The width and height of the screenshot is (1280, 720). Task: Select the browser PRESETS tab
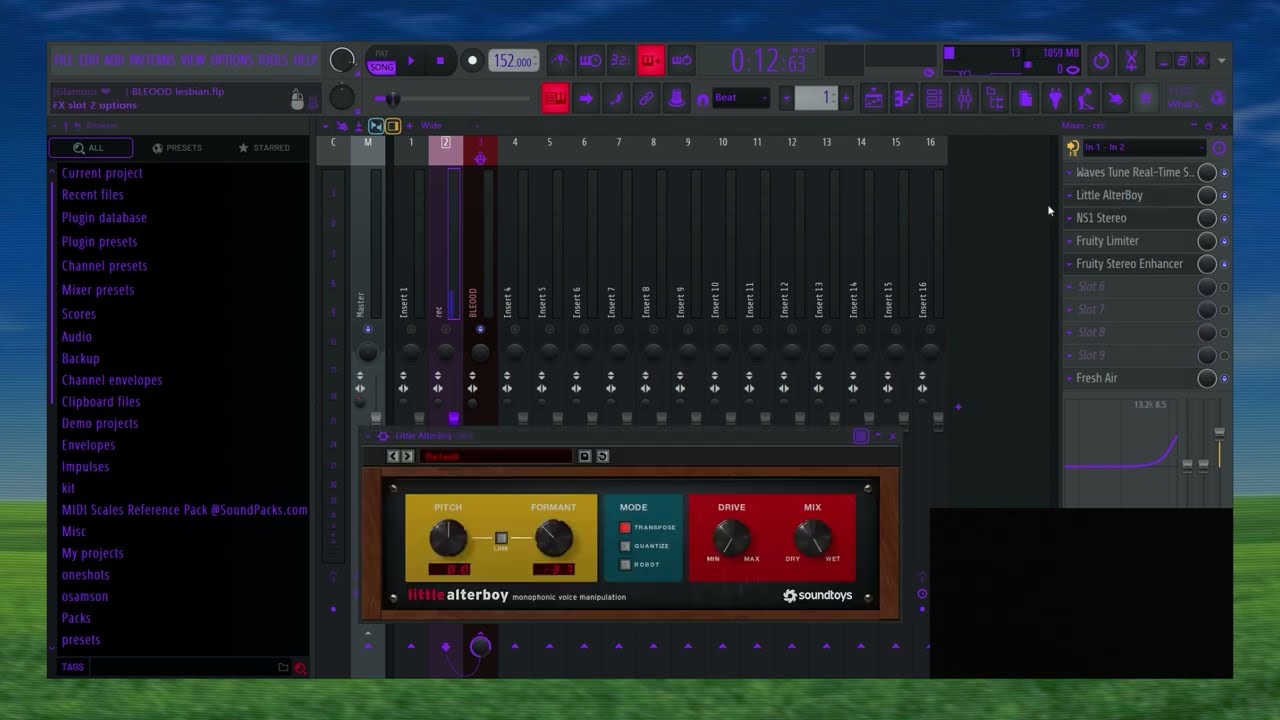pos(177,148)
